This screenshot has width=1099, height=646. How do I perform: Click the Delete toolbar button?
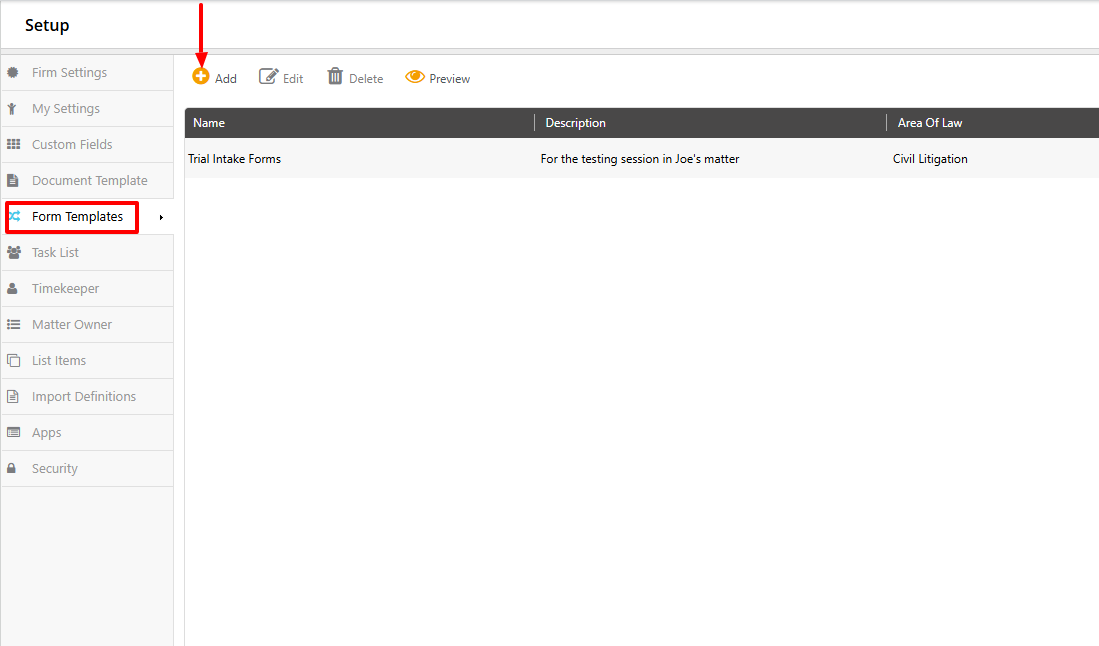(x=354, y=77)
